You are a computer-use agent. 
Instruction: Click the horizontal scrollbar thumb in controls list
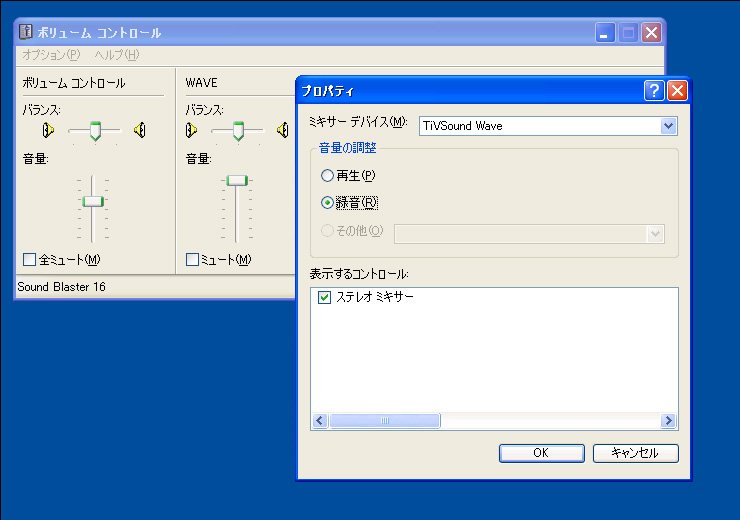(385, 420)
